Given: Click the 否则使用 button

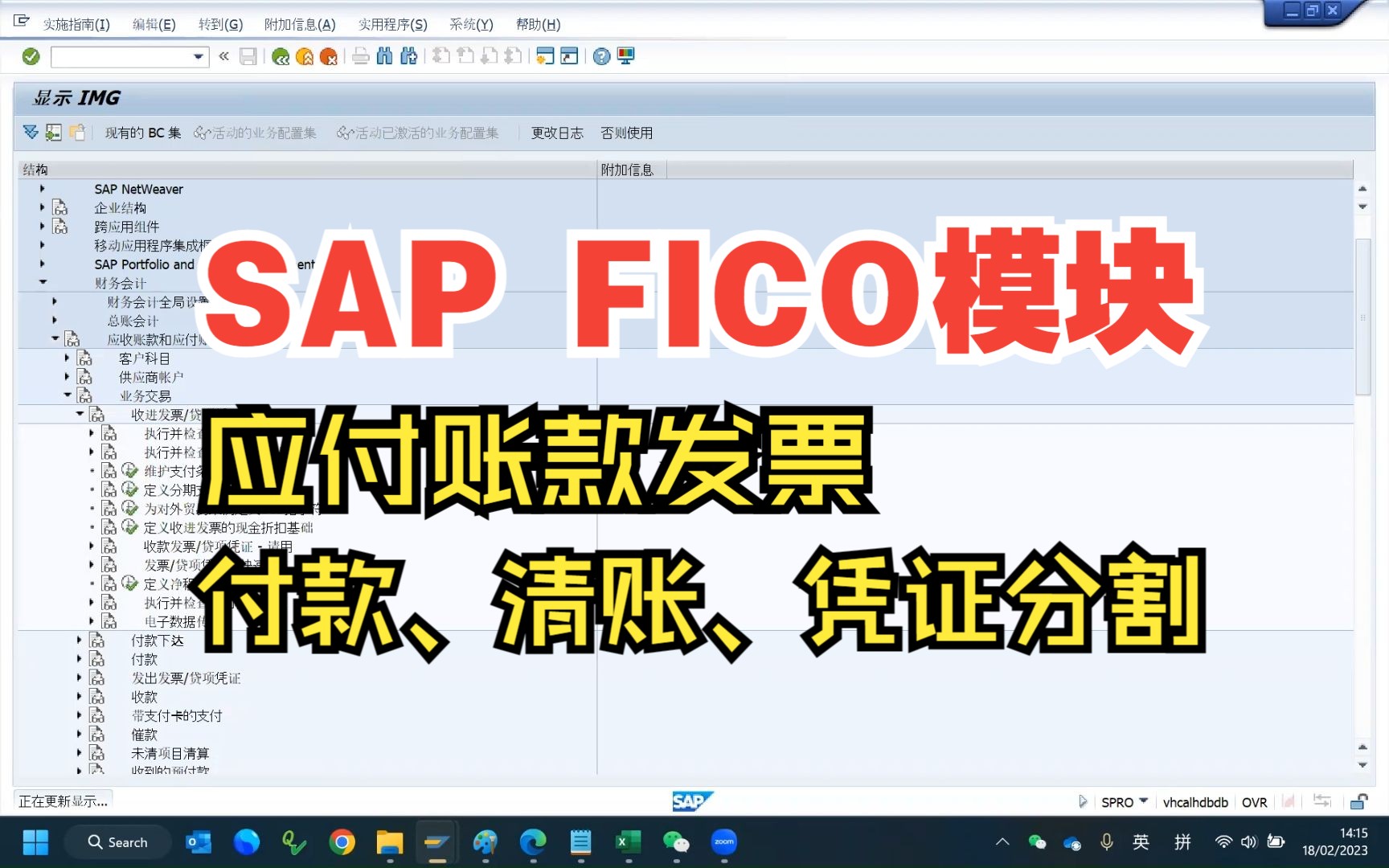Looking at the screenshot, I should coord(627,133).
